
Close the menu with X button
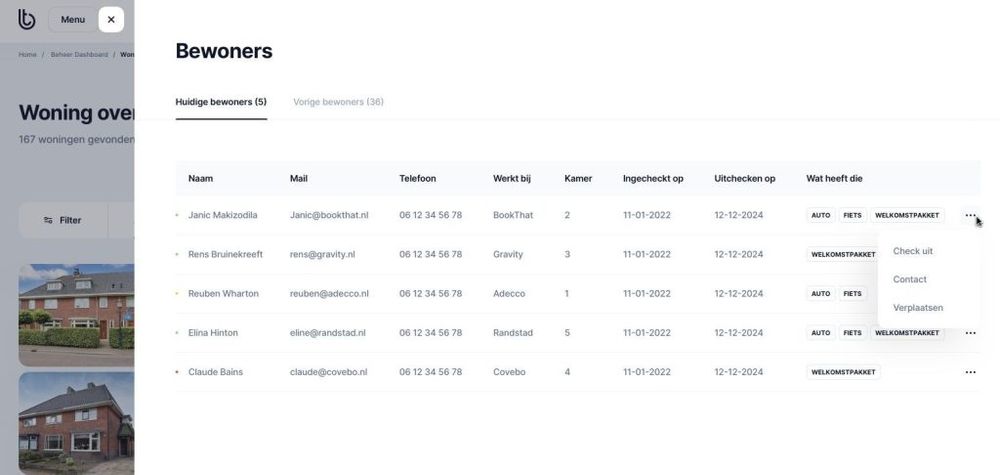point(111,20)
